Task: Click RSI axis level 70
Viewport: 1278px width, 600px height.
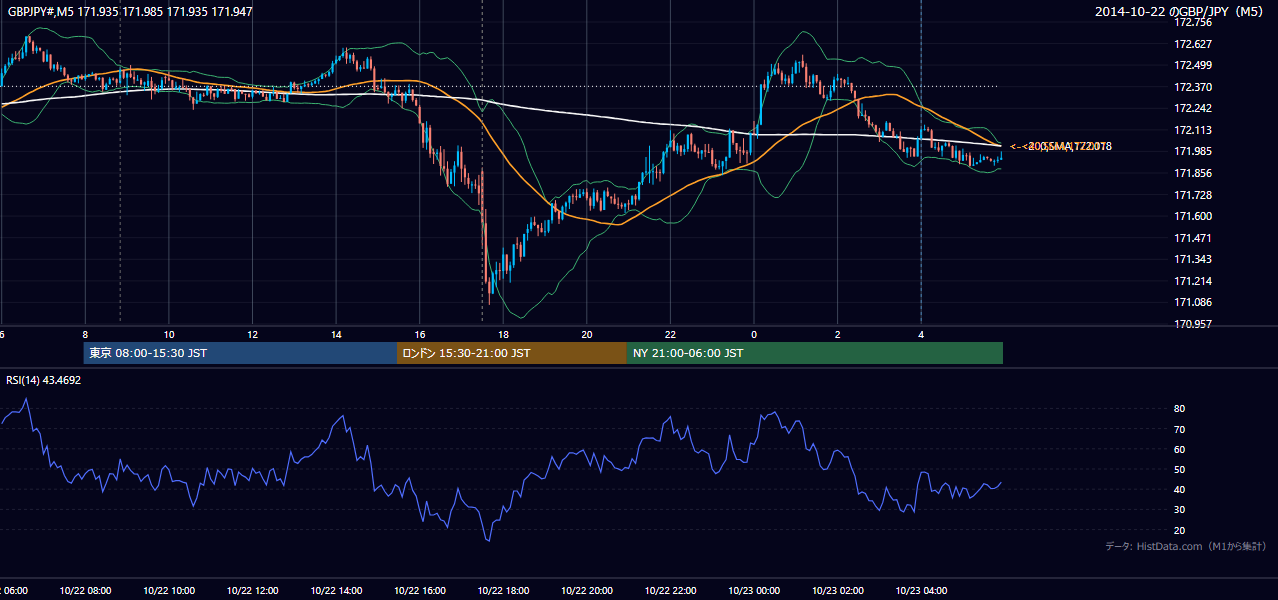Action: point(1180,429)
